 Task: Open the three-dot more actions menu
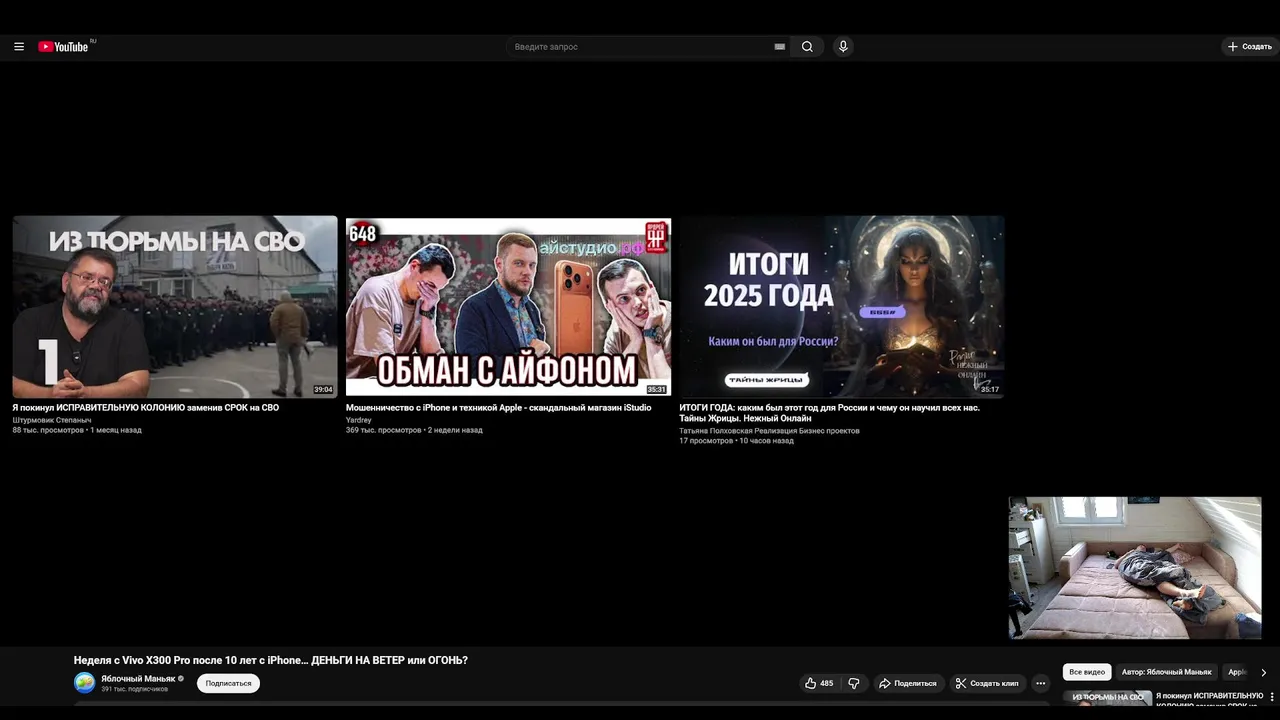pyautogui.click(x=1040, y=683)
